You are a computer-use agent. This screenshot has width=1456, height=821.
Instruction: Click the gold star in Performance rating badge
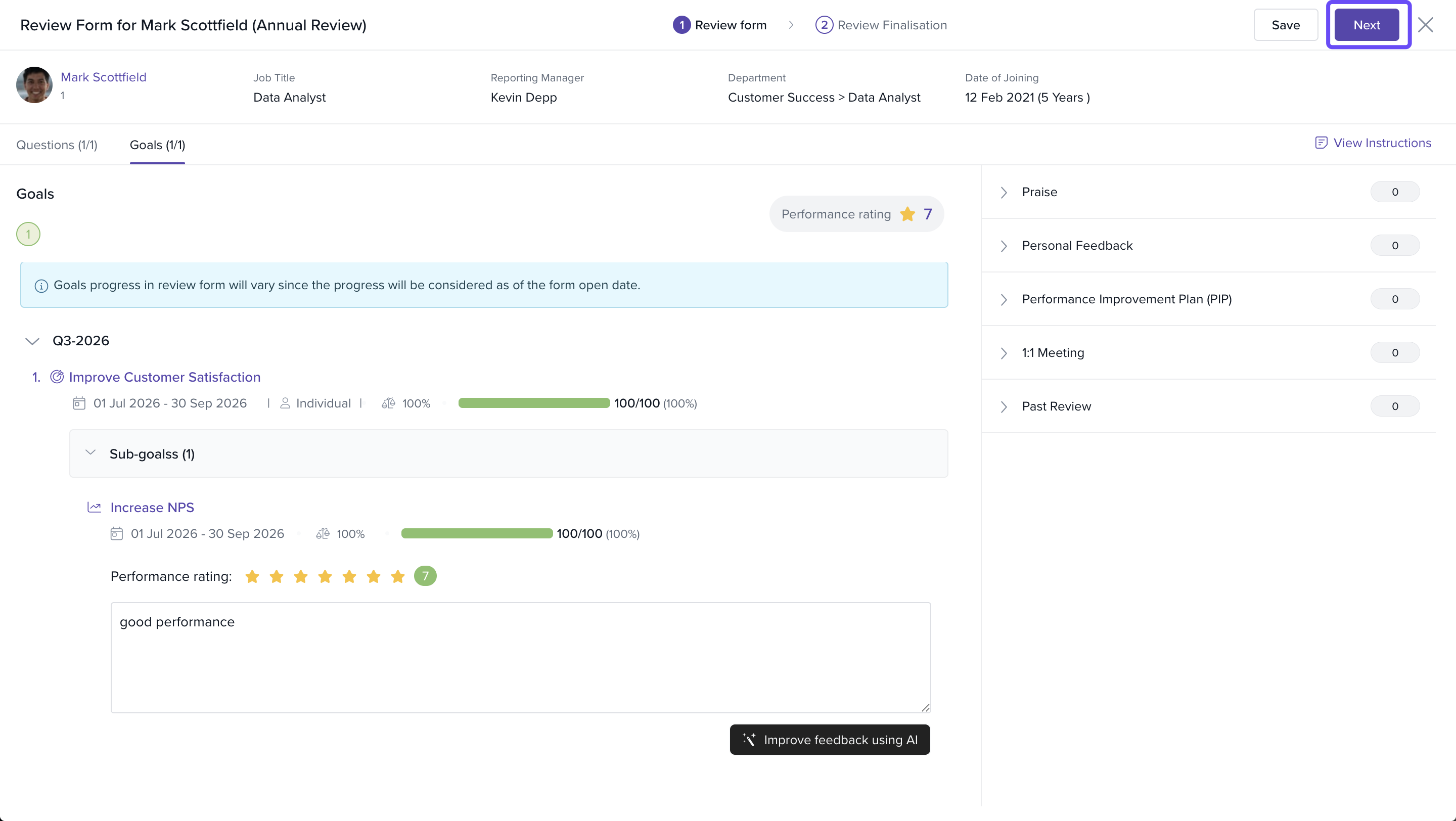(908, 214)
